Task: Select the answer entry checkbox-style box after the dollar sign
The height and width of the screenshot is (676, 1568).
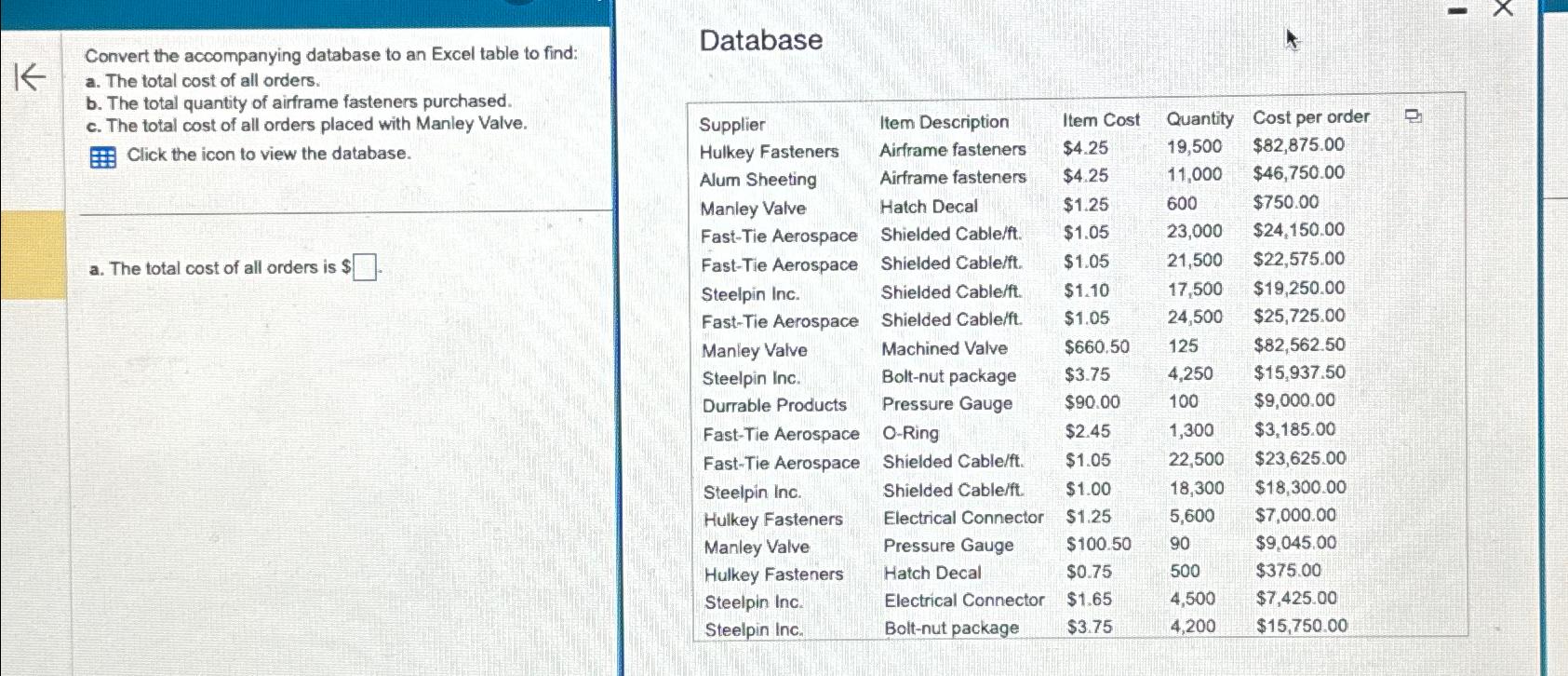Action: coord(365,268)
